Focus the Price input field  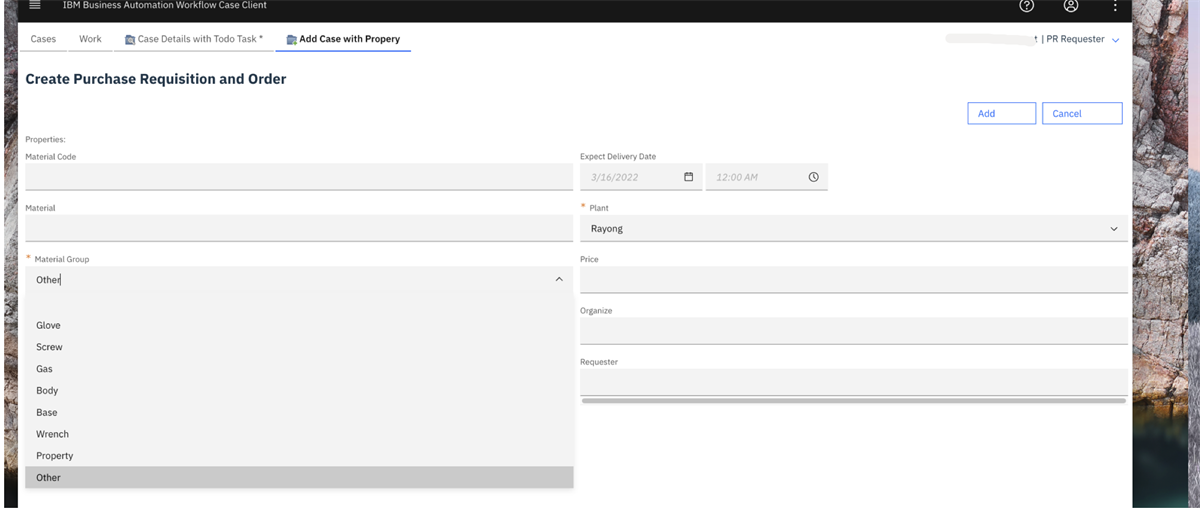click(853, 280)
